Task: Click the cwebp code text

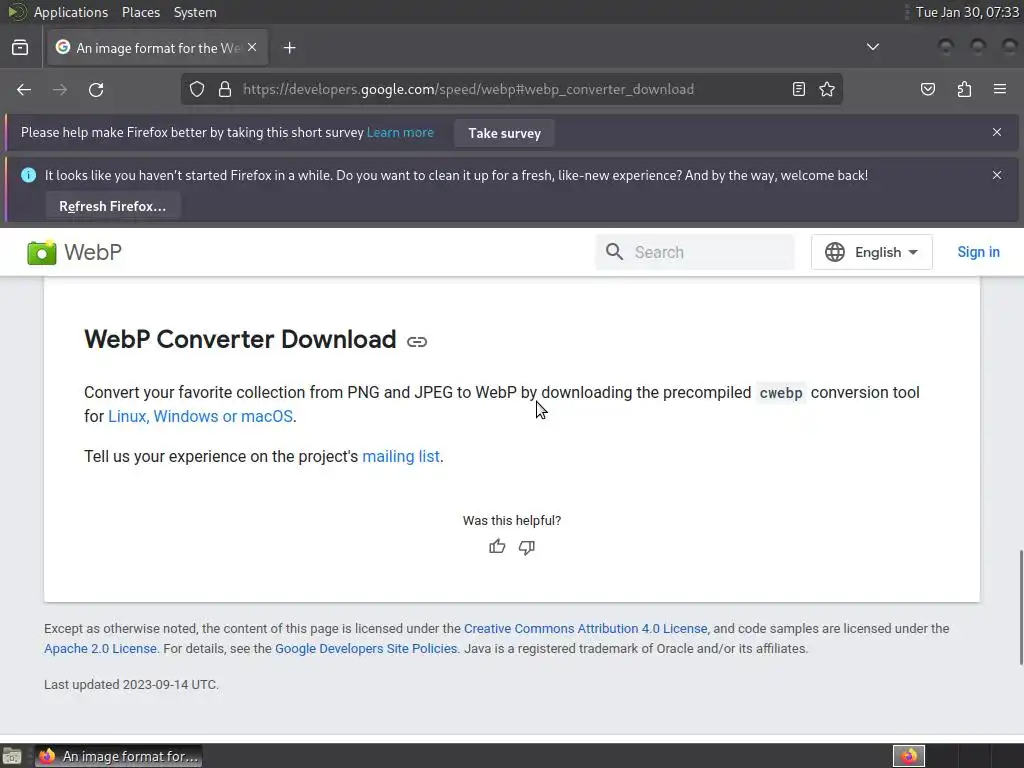Action: tap(780, 393)
